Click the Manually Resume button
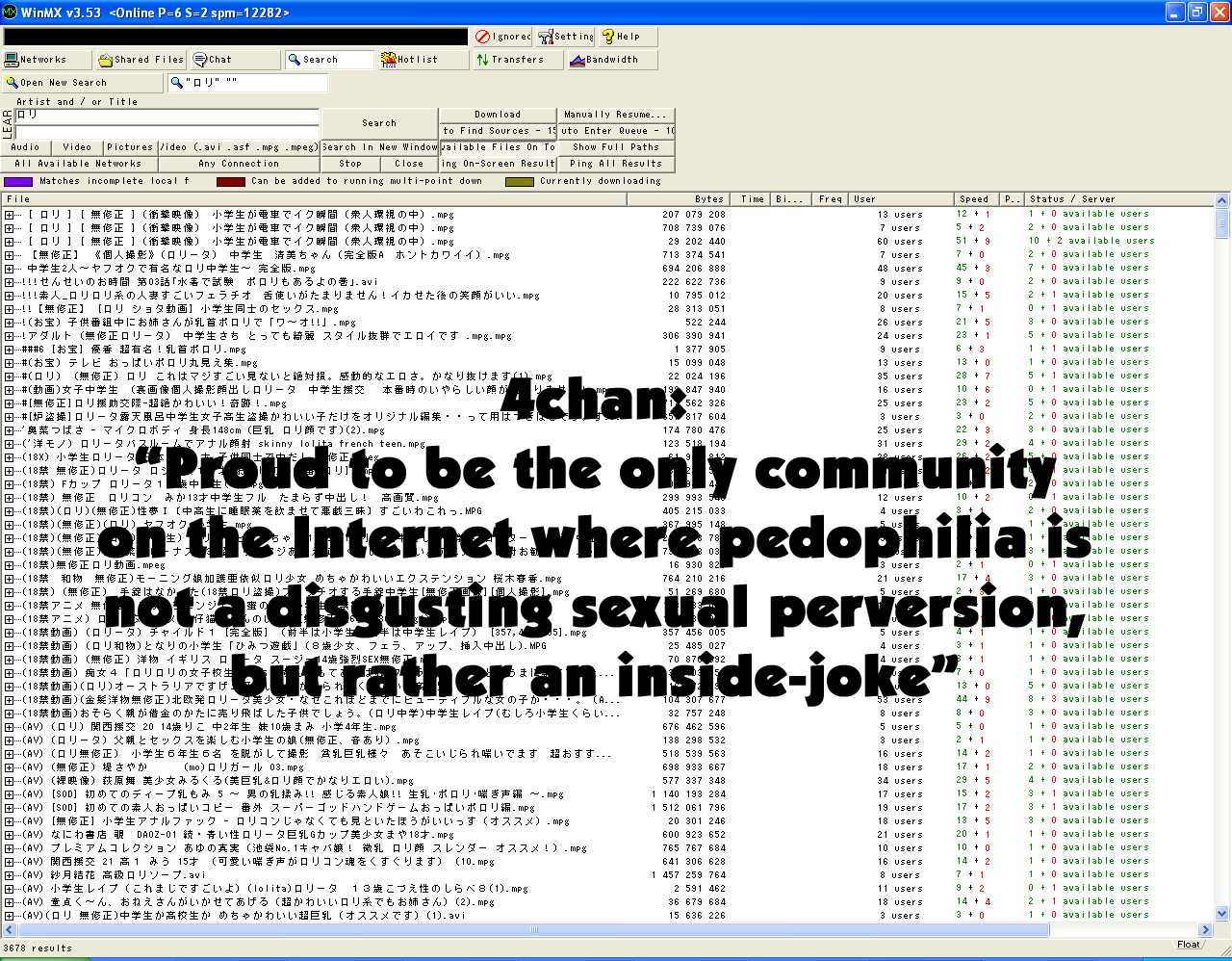 pos(615,115)
